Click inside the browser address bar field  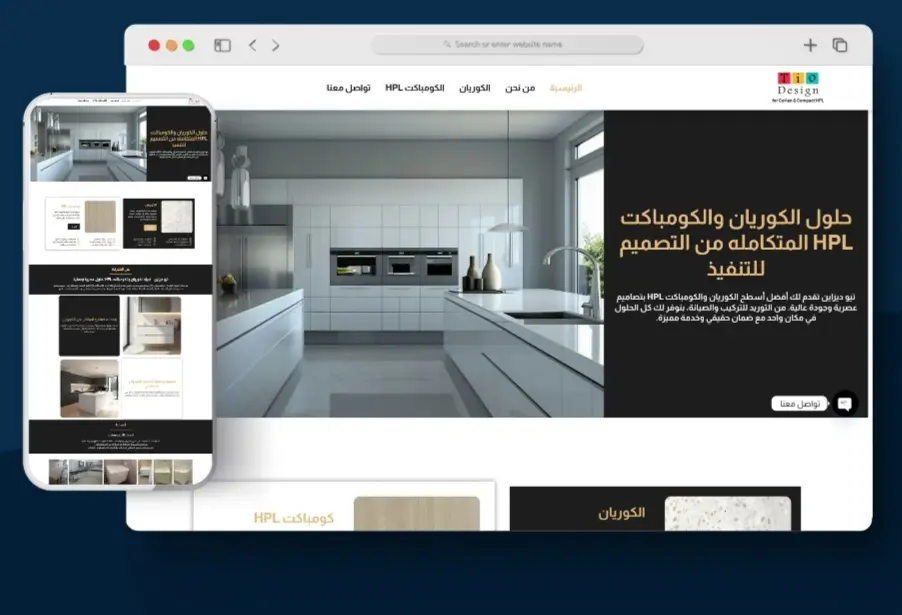[x=508, y=45]
